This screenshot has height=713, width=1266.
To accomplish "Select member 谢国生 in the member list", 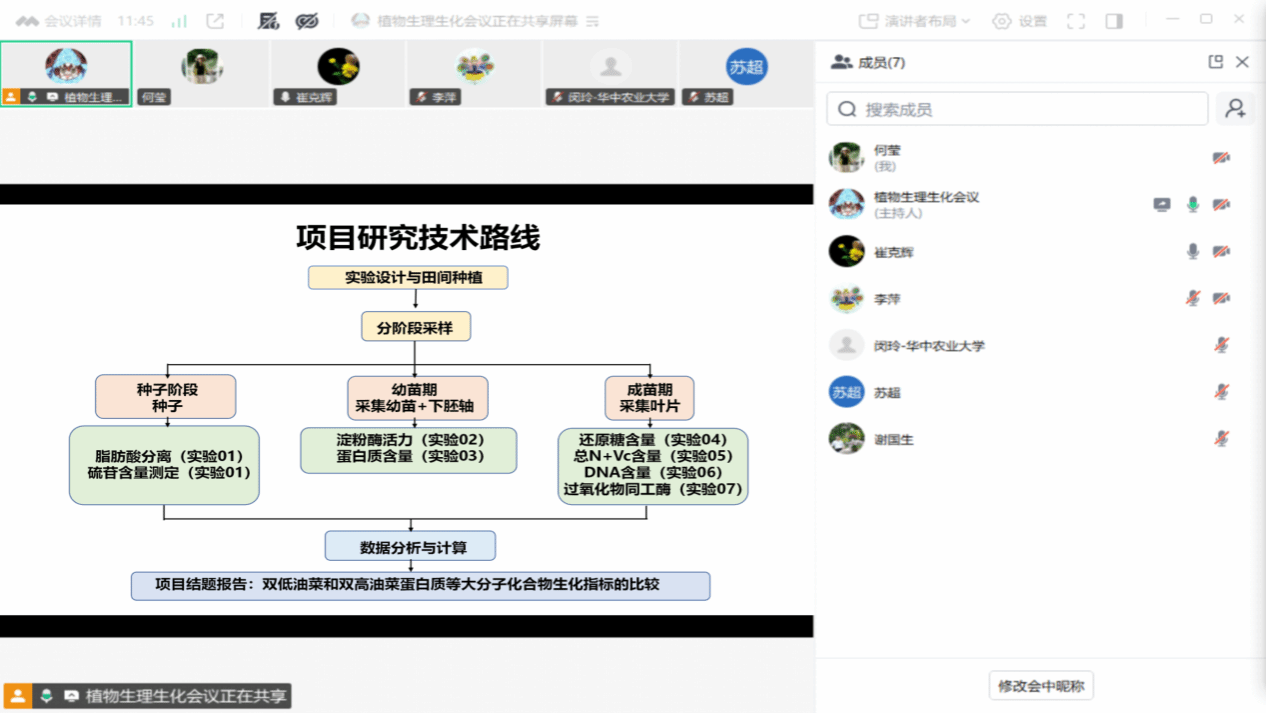I will (1040, 439).
